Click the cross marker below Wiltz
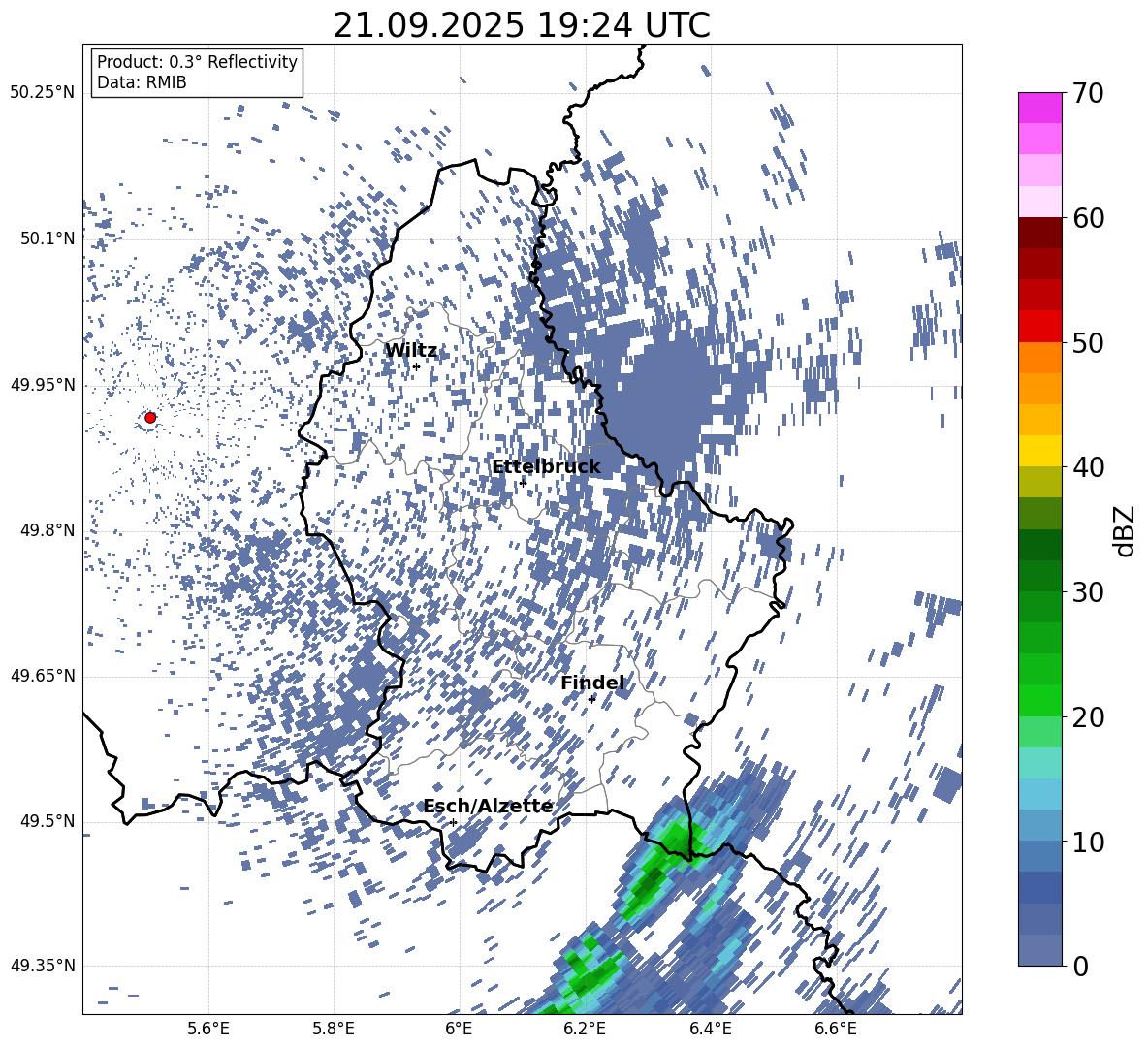 [416, 367]
